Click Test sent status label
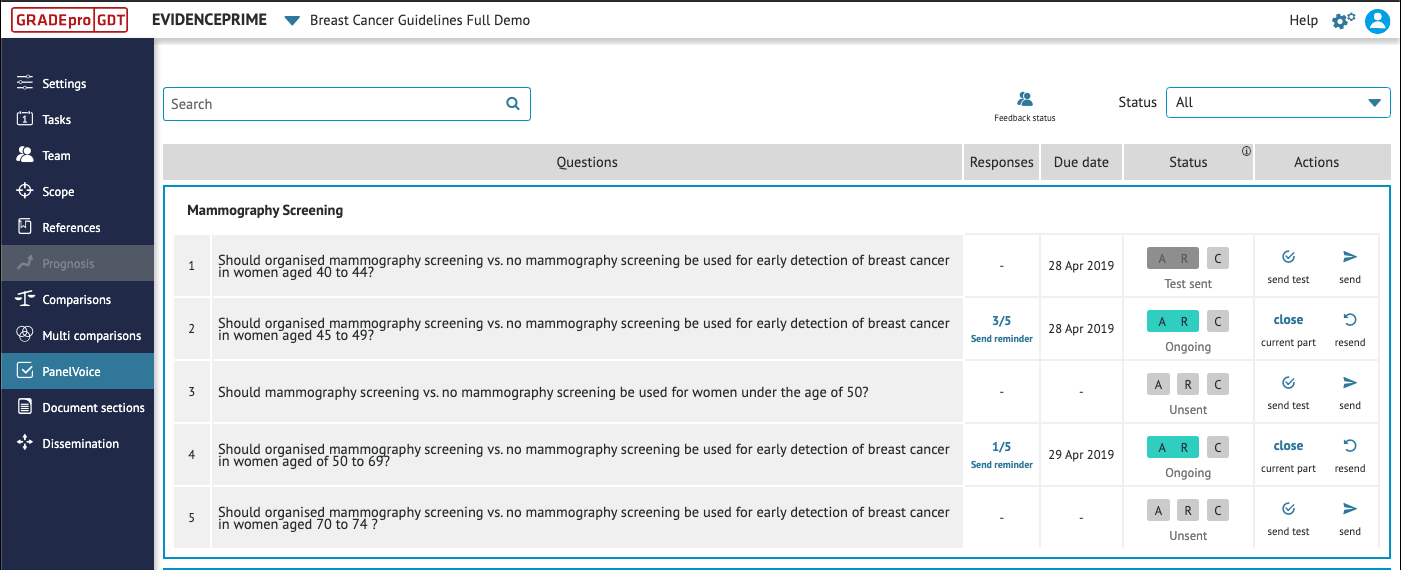The height and width of the screenshot is (570, 1401). click(1188, 284)
